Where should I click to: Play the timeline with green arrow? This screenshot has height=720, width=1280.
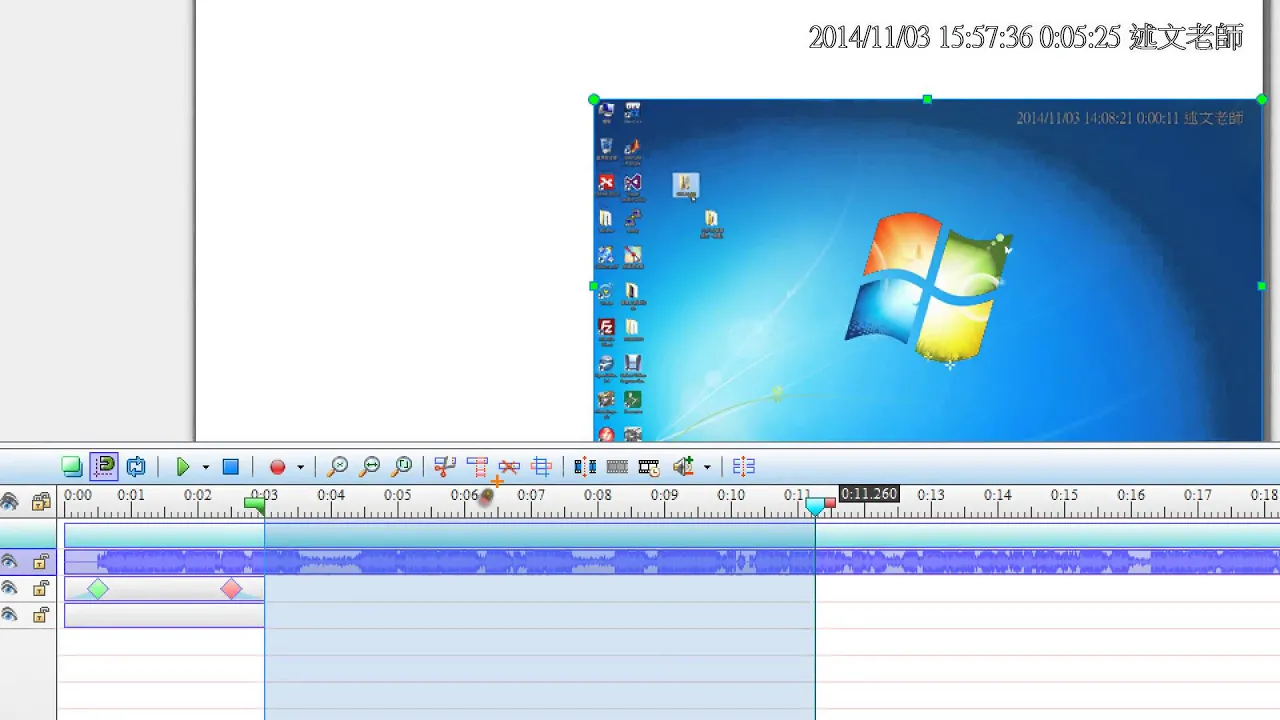(182, 467)
